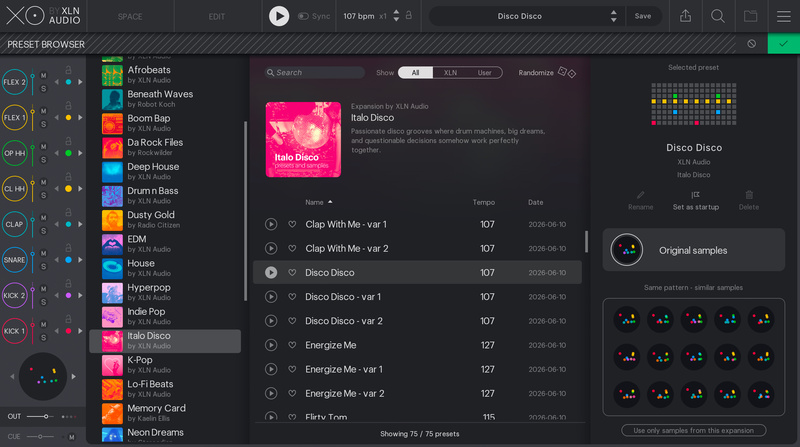Open the search magnifier in top bar
Viewport: 800px width, 447px height.
coord(718,16)
